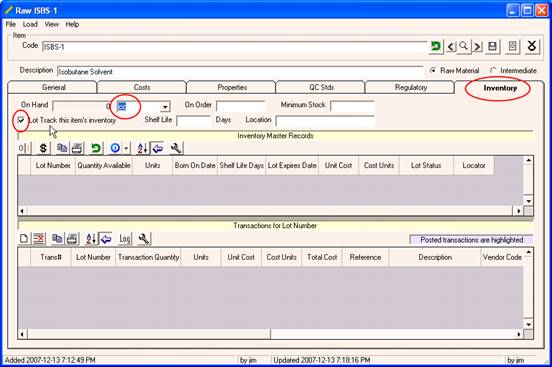552x367 pixels.
Task: Switch to the Properties tab
Action: pos(232,87)
